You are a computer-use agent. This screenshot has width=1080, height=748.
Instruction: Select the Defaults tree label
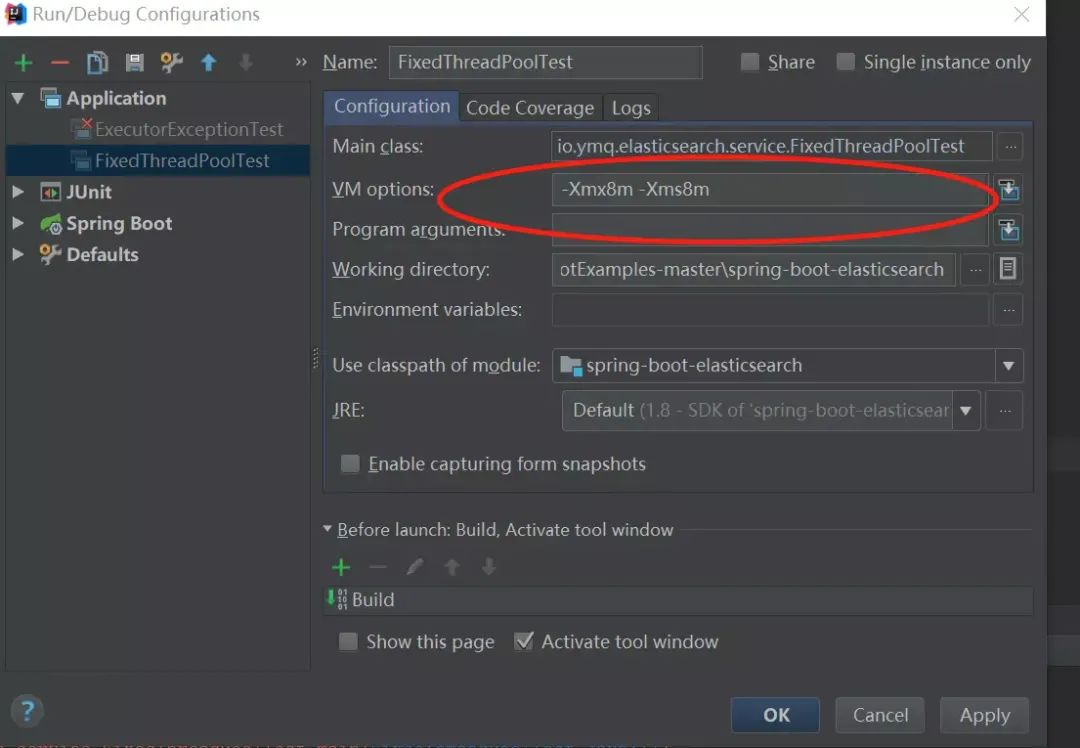pyautogui.click(x=103, y=255)
